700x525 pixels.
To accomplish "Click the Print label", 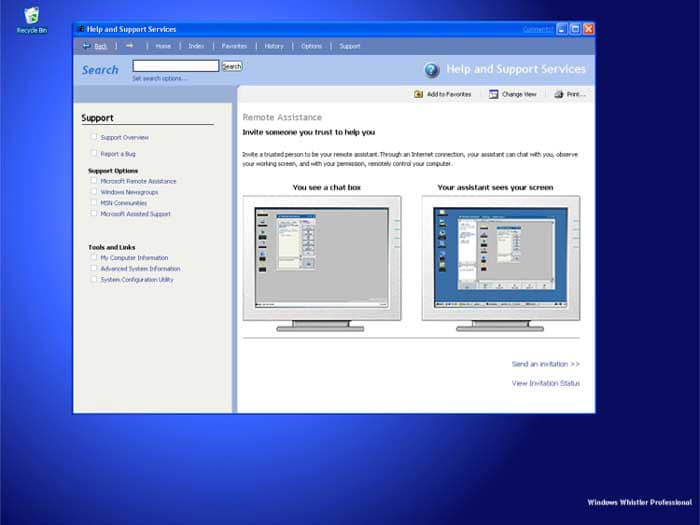I will tap(576, 94).
